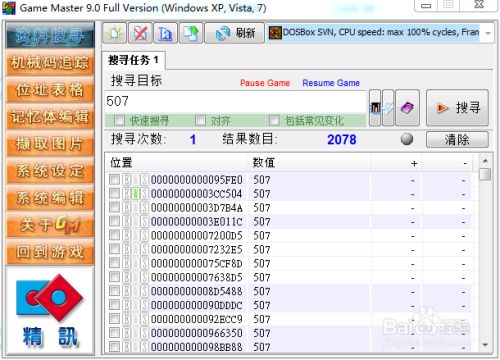Open the 记忆体编辑 sidebar section

coord(50,117)
